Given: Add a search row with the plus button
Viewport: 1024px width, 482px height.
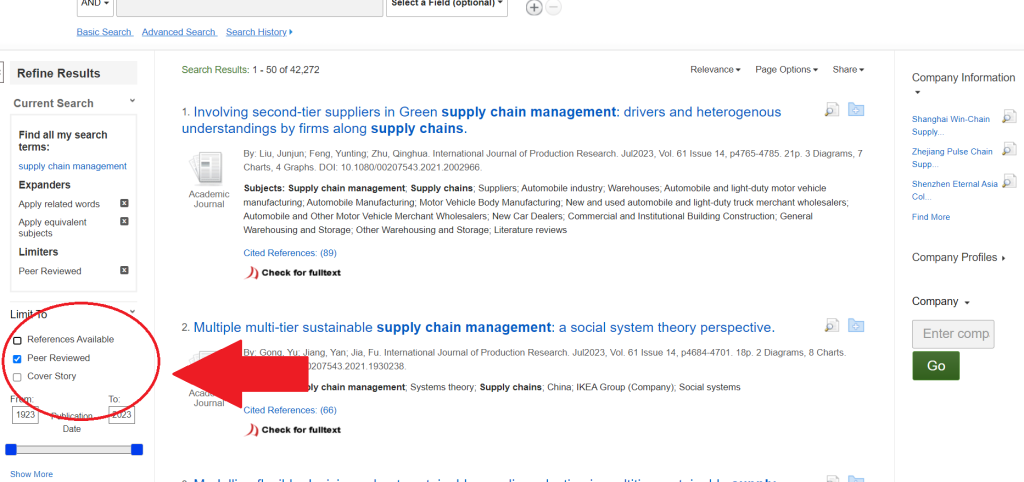Looking at the screenshot, I should click(x=534, y=8).
